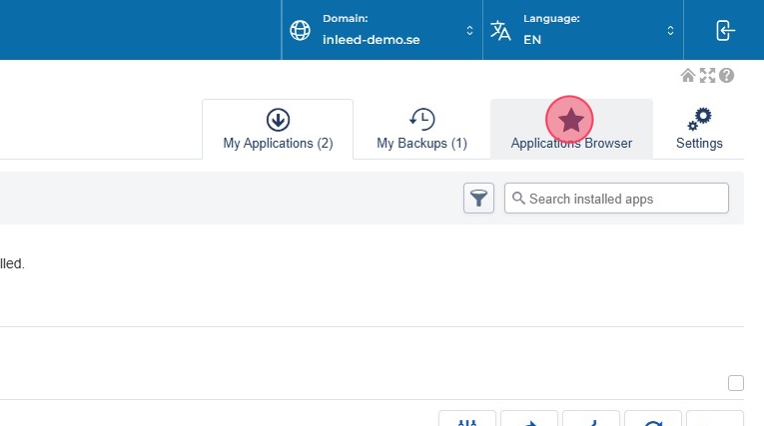Click the globe icon beside Domain
The height and width of the screenshot is (426, 764).
pos(300,30)
